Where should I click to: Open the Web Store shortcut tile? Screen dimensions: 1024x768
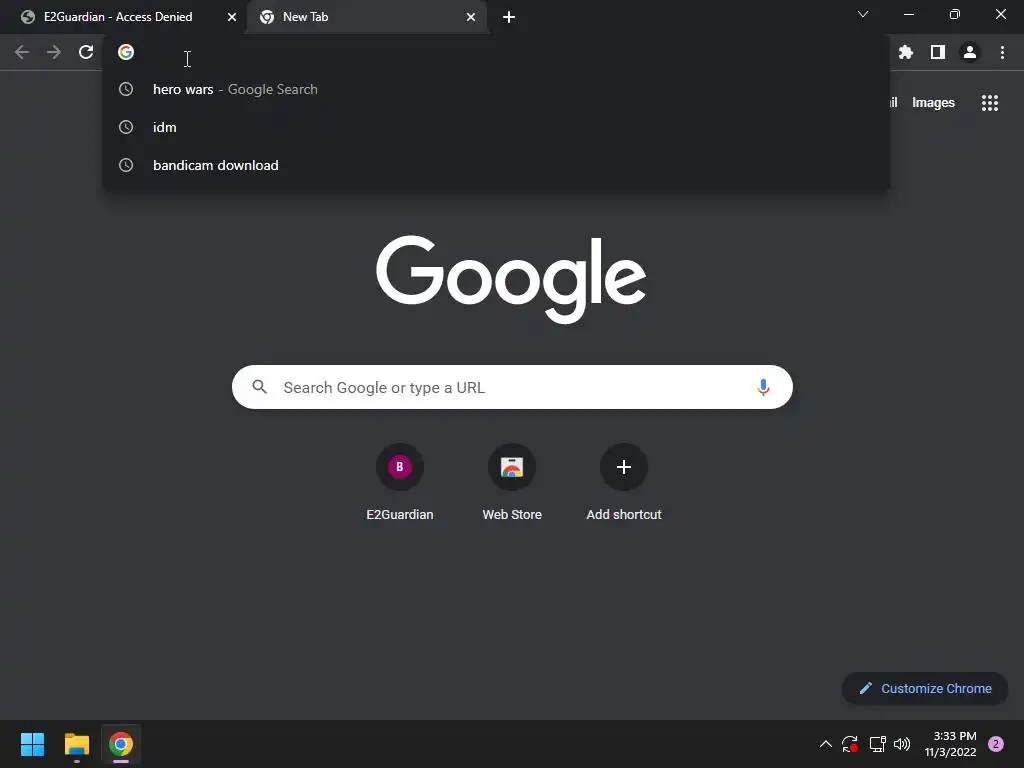pos(512,483)
